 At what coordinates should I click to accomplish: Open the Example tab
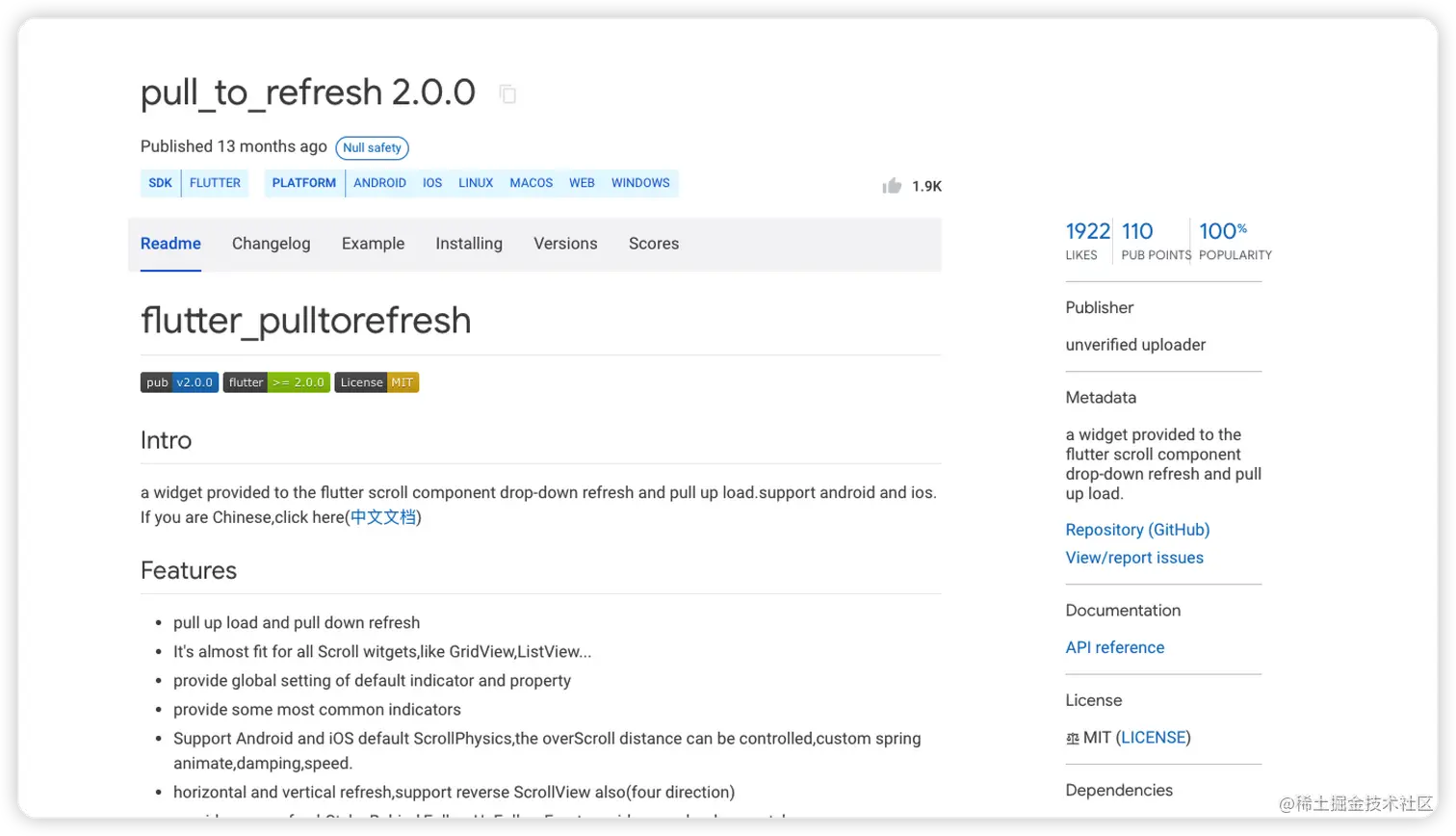tap(373, 244)
